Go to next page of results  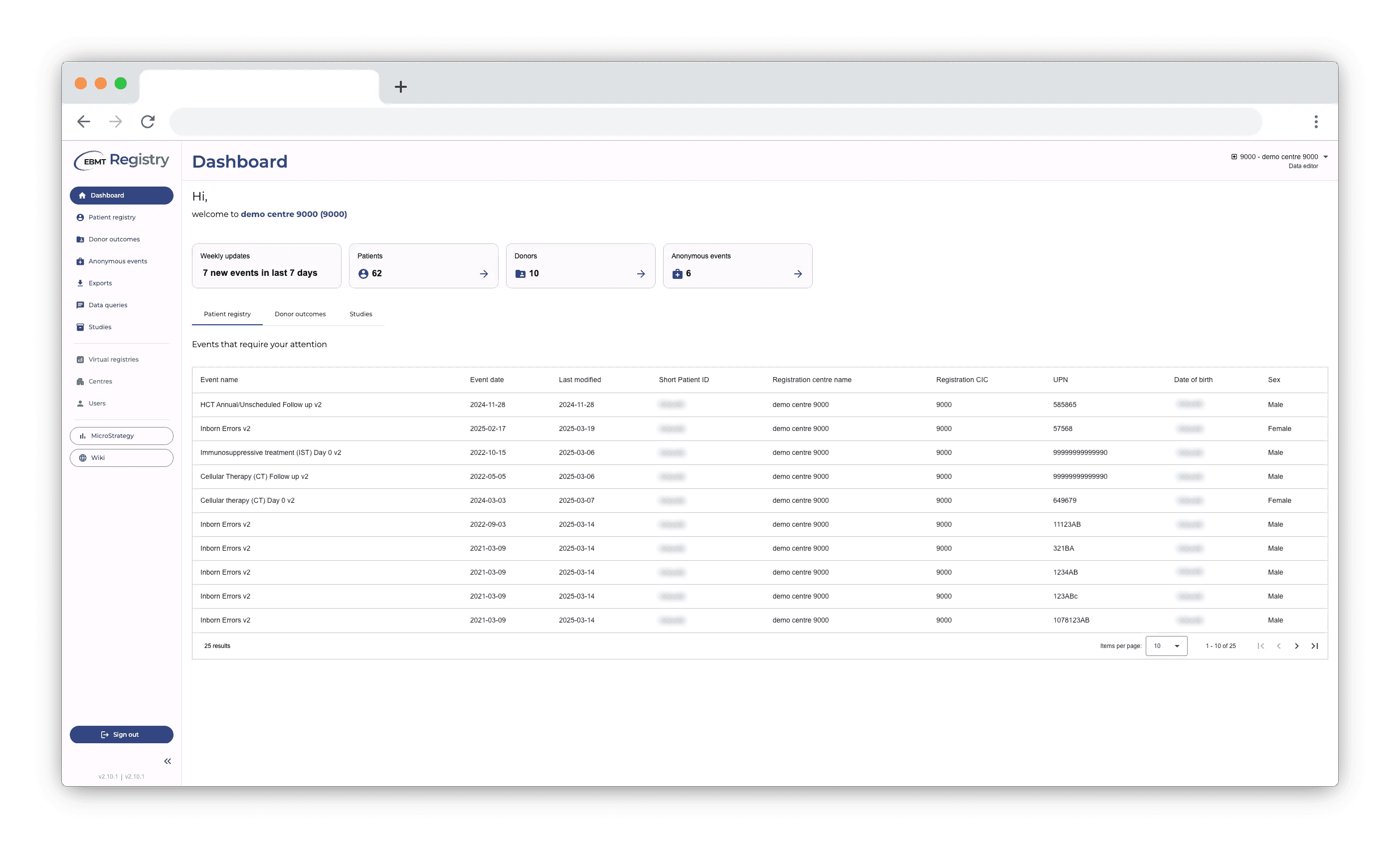point(1296,646)
